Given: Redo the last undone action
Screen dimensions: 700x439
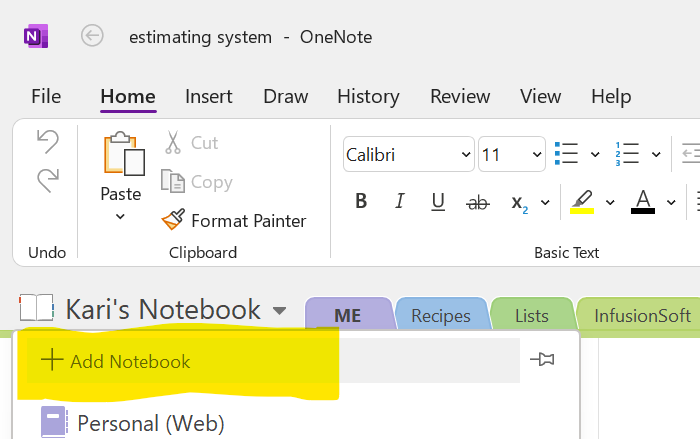Looking at the screenshot, I should [47, 180].
